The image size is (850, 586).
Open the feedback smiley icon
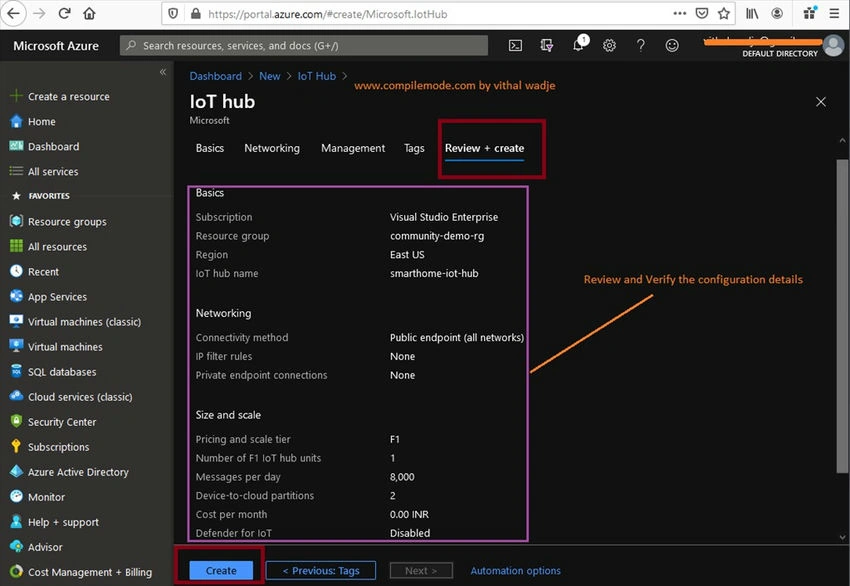click(672, 46)
